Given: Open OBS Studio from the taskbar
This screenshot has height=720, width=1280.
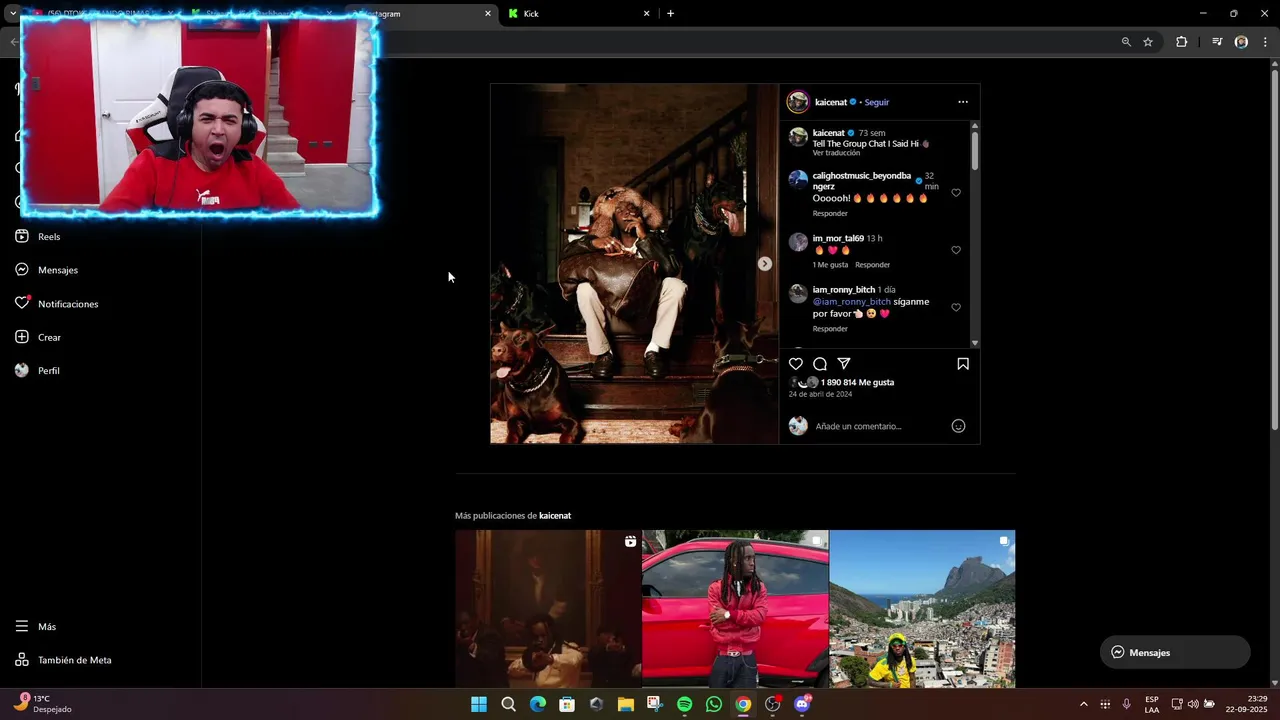Looking at the screenshot, I should 772,704.
